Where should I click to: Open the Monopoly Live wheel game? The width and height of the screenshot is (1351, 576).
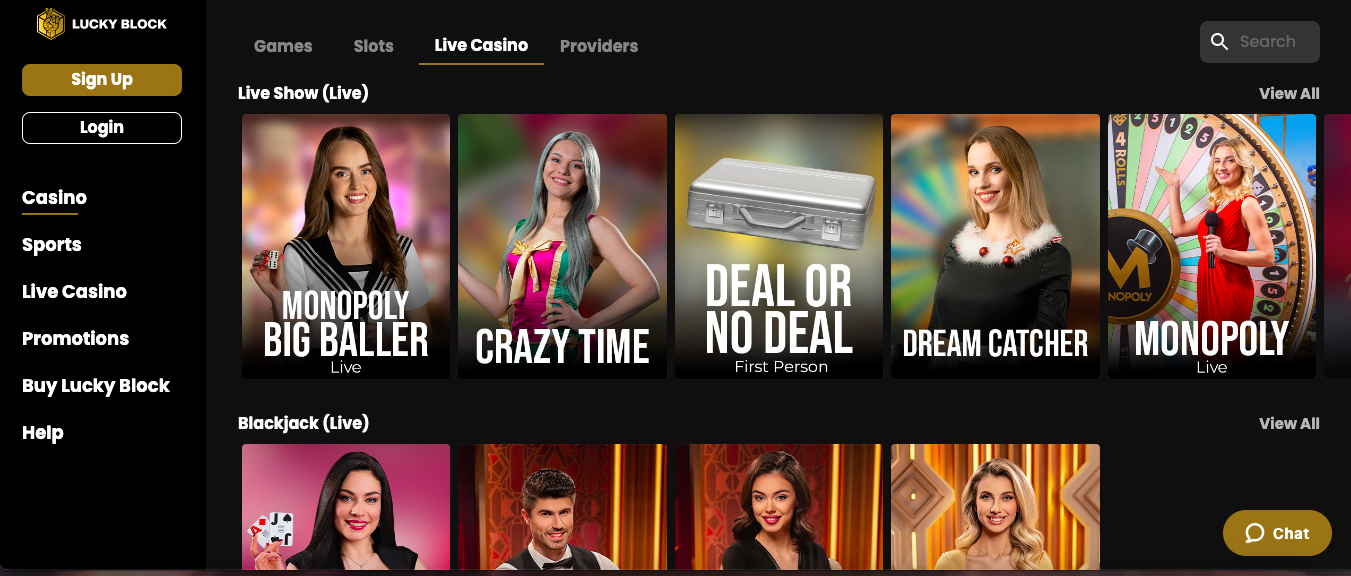pos(1212,246)
